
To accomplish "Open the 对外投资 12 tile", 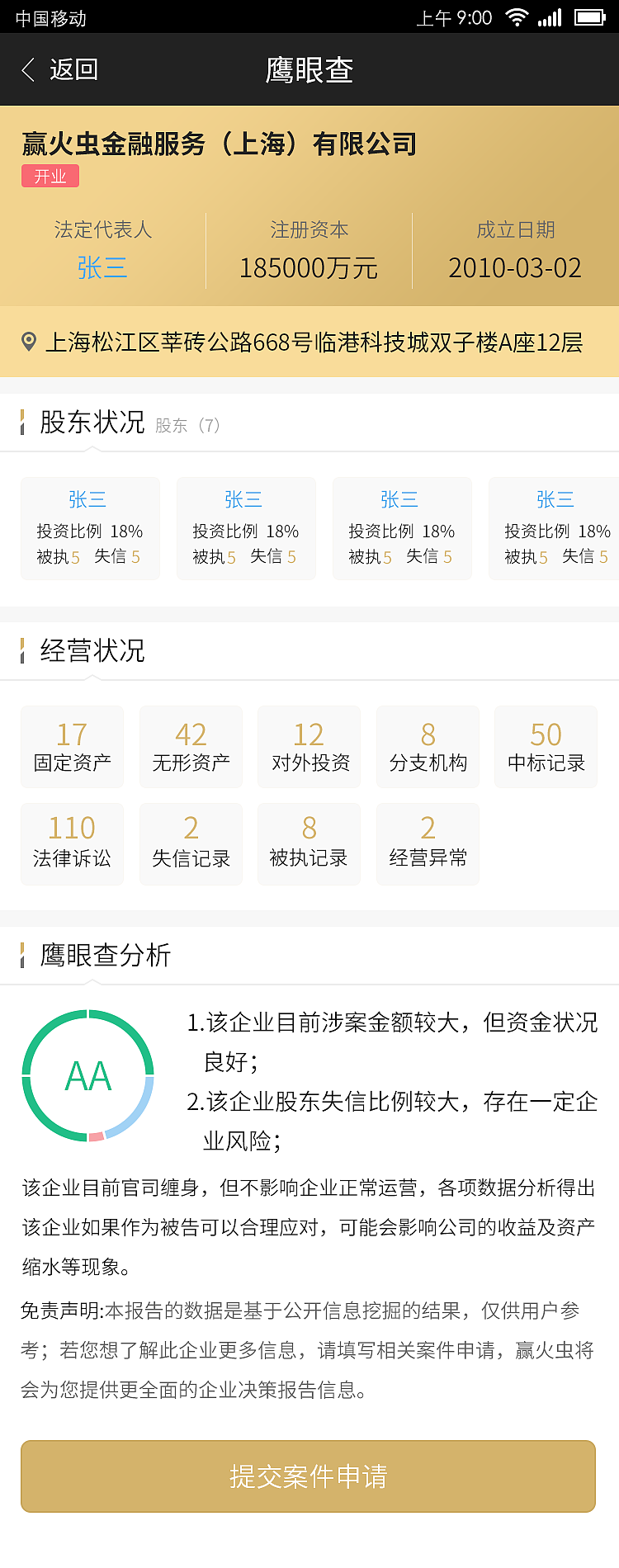I will tap(309, 747).
